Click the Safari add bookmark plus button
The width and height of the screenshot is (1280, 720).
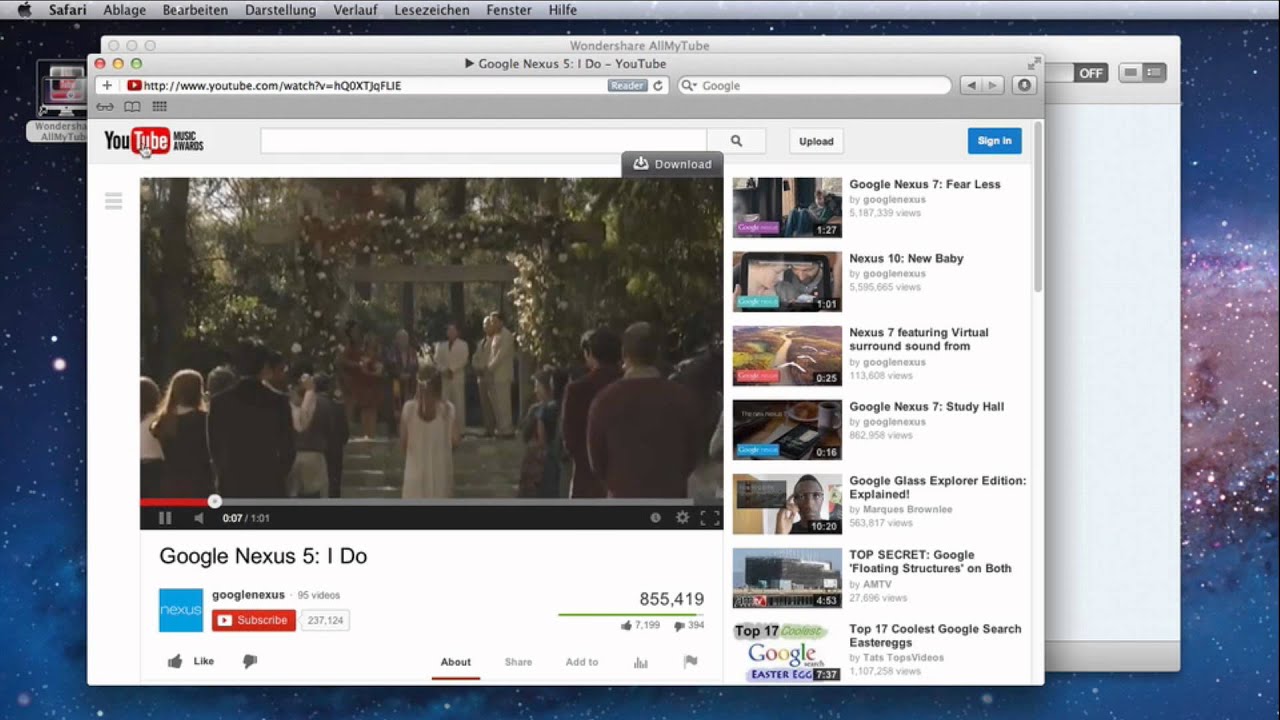[x=107, y=86]
